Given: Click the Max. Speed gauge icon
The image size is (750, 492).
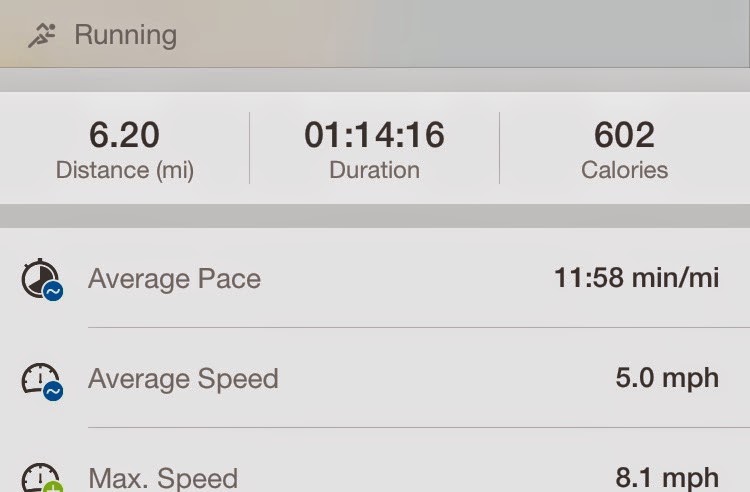Looking at the screenshot, I should click(40, 476).
